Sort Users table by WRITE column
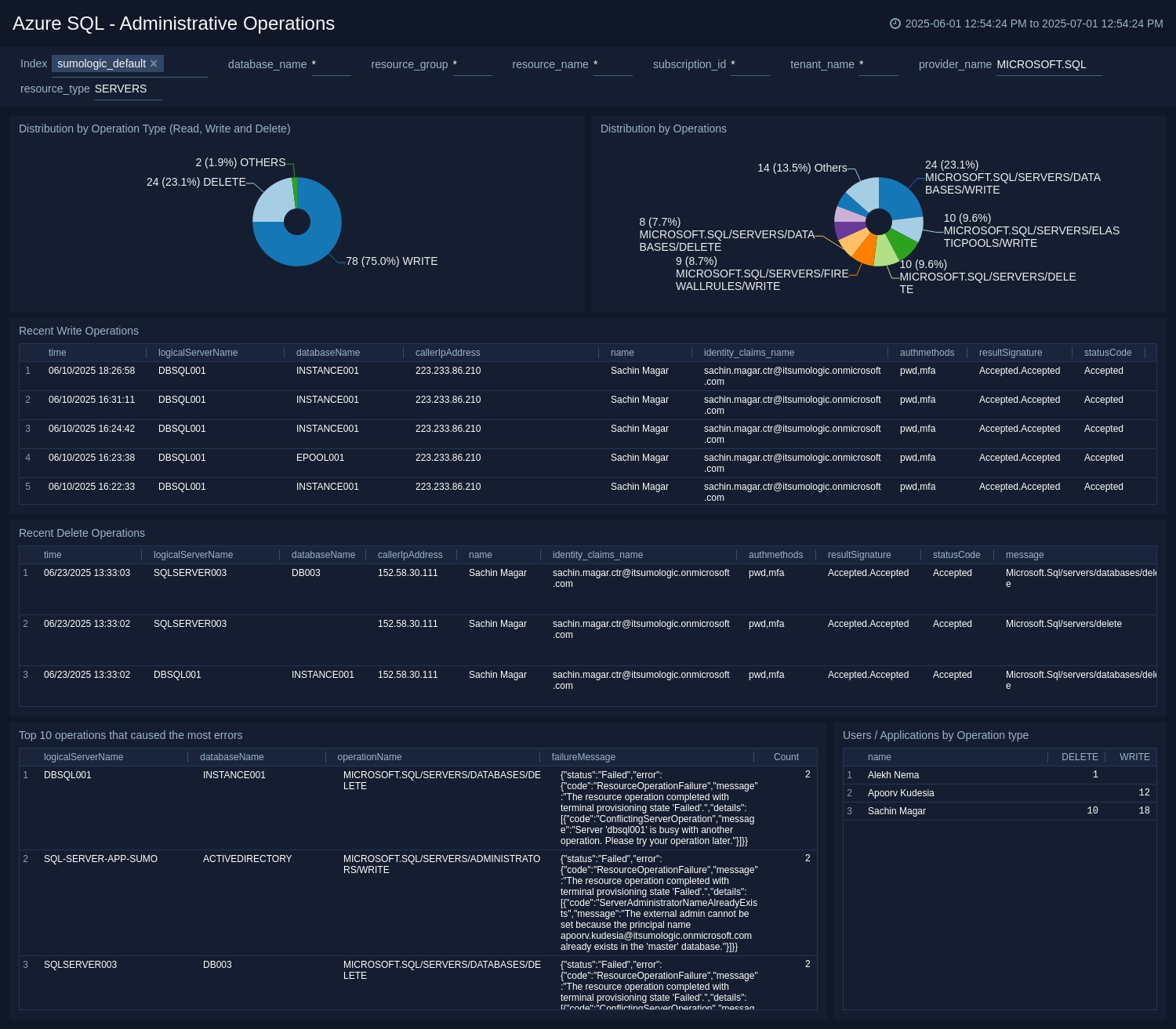Screen dimensions: 1176x1029 (x=1134, y=757)
